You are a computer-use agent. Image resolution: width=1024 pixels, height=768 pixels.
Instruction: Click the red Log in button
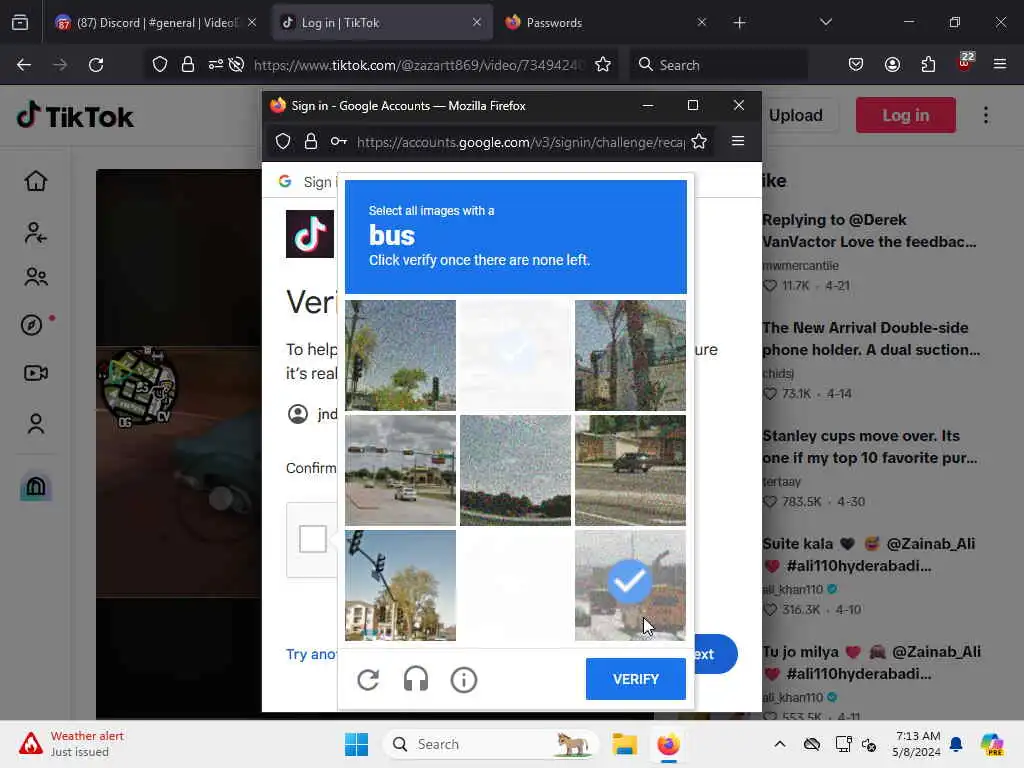[x=905, y=115]
